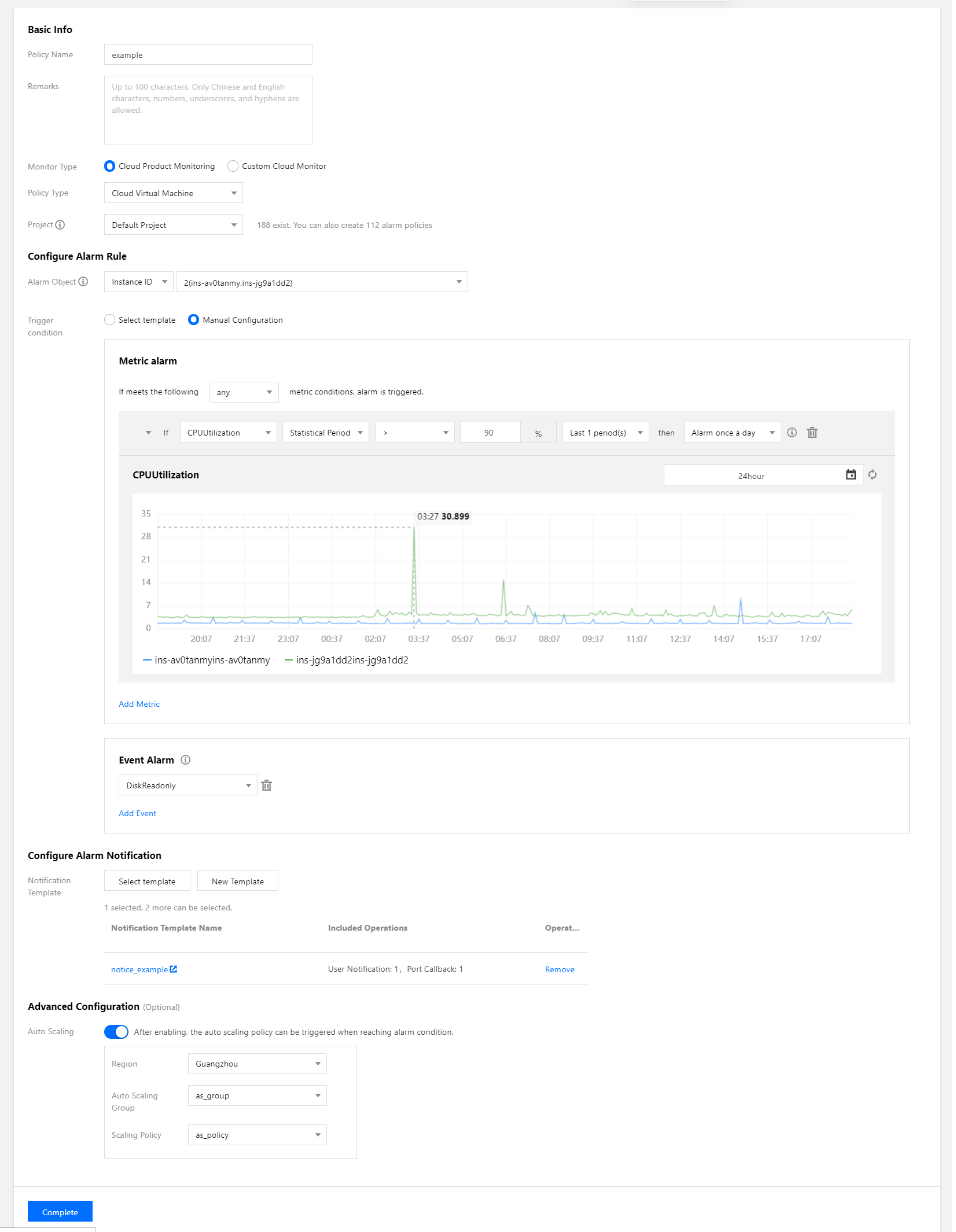
Task: Choose Select template trigger condition option
Action: point(109,320)
